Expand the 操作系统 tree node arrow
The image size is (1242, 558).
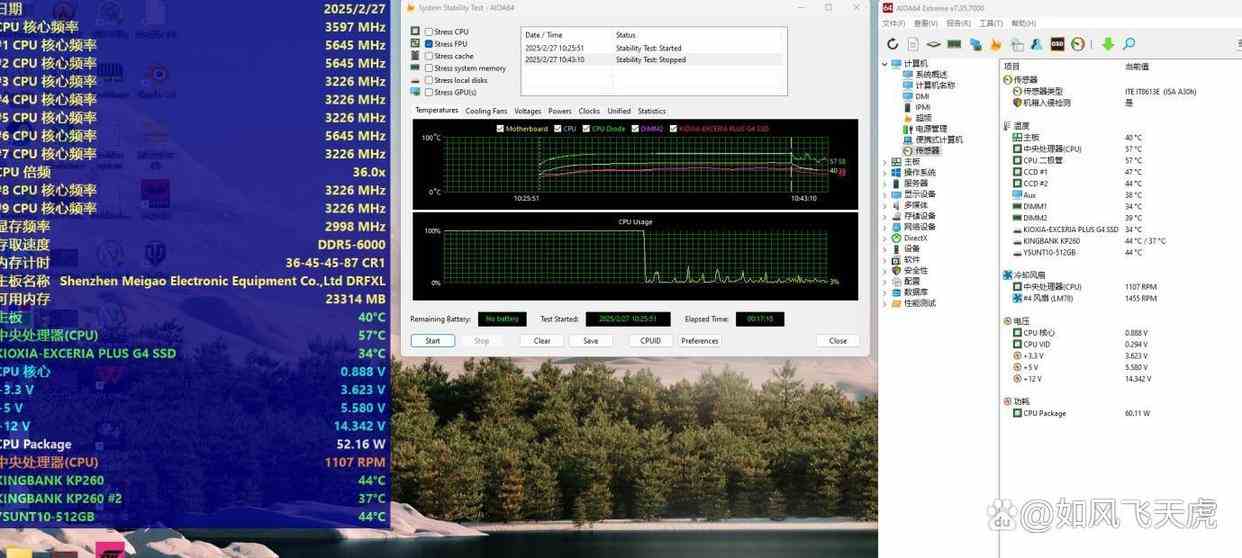tap(886, 172)
